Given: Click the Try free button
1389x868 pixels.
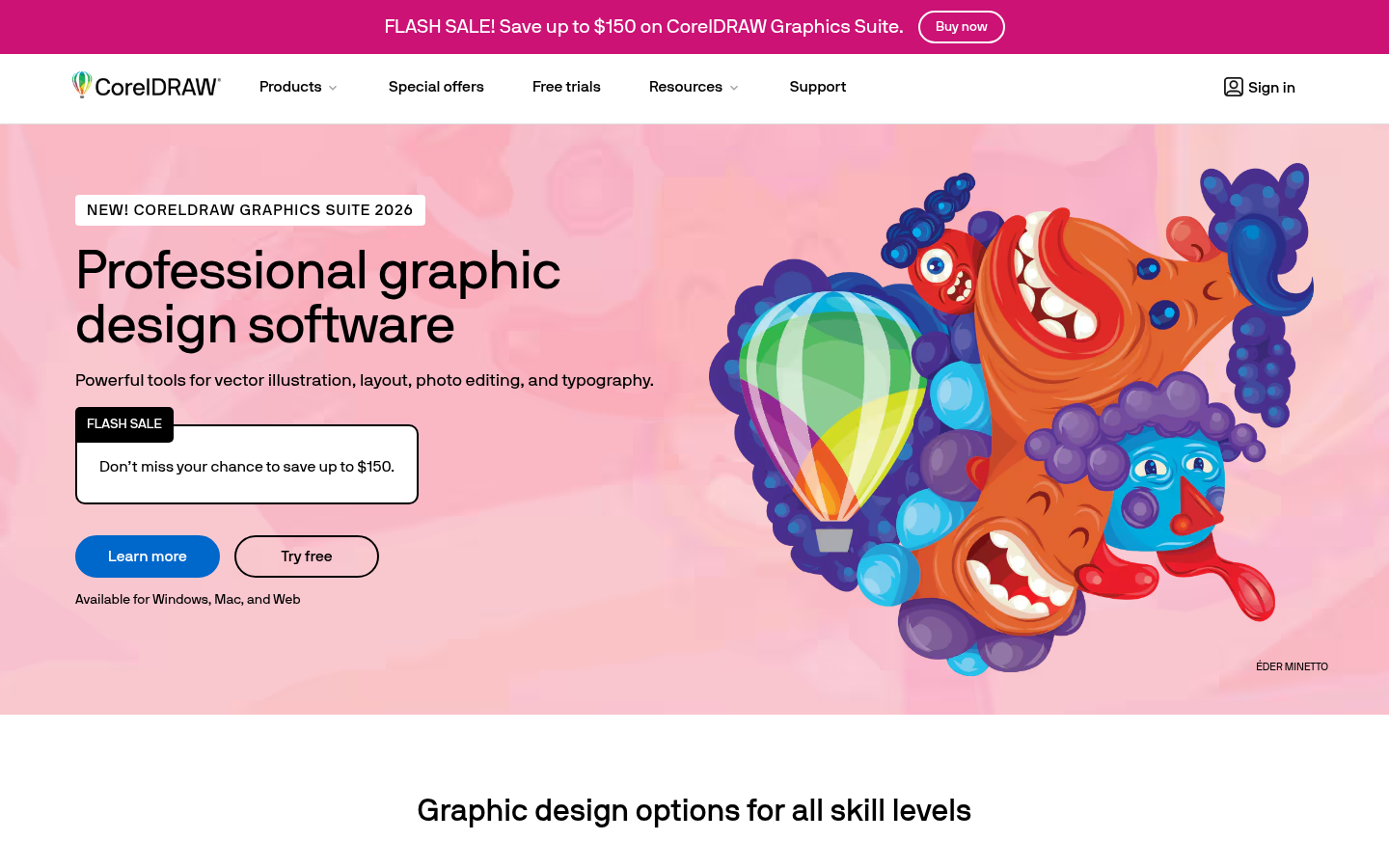Looking at the screenshot, I should point(307,556).
